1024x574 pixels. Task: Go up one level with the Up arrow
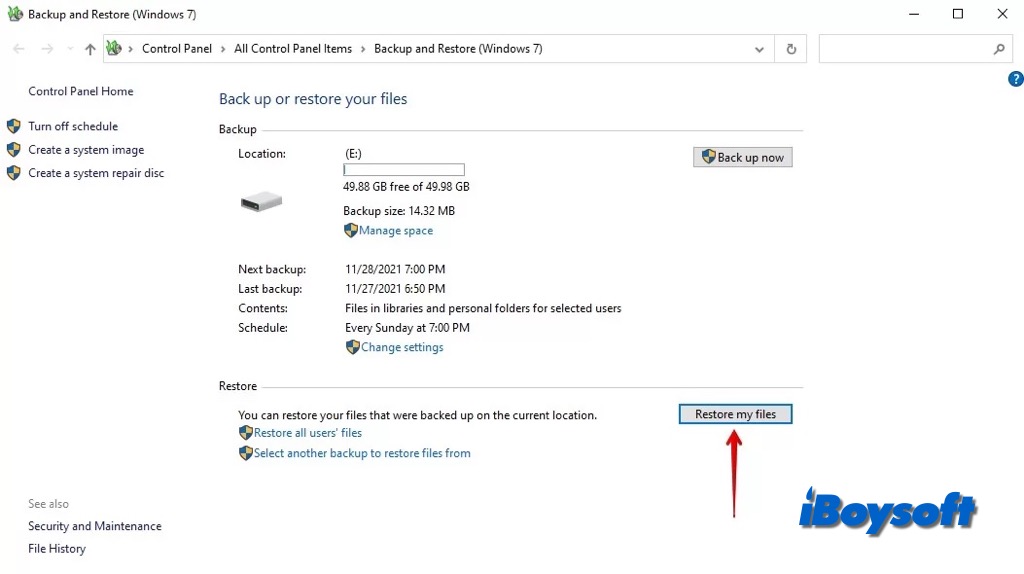point(90,49)
